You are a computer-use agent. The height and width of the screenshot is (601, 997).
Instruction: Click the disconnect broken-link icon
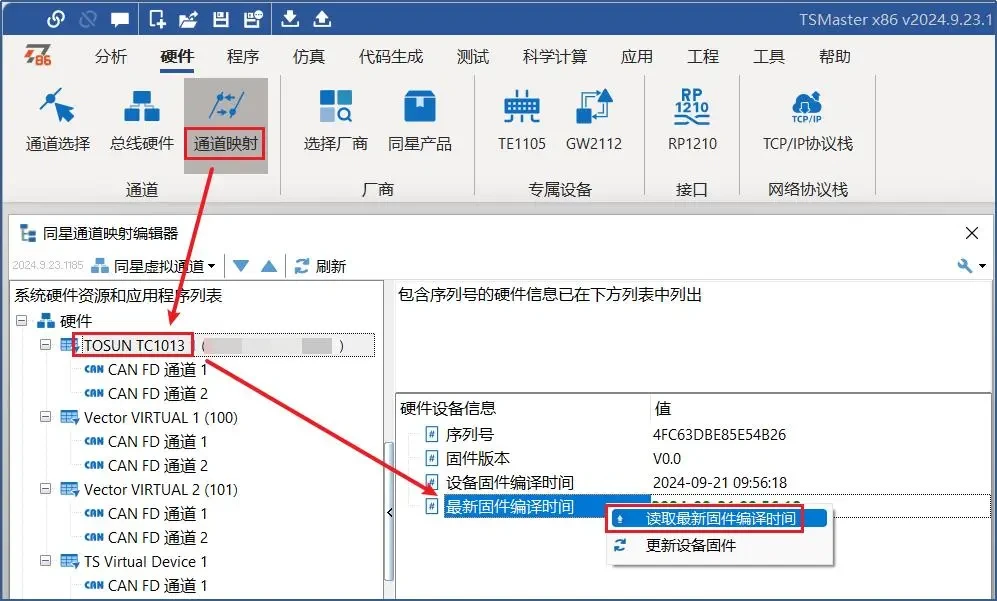(87, 20)
